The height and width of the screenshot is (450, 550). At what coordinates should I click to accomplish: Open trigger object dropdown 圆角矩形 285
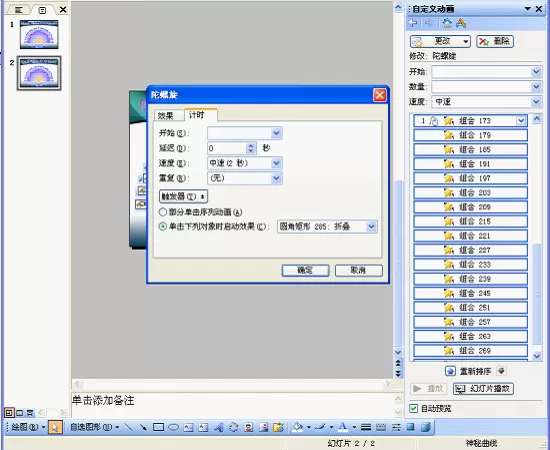click(x=371, y=227)
